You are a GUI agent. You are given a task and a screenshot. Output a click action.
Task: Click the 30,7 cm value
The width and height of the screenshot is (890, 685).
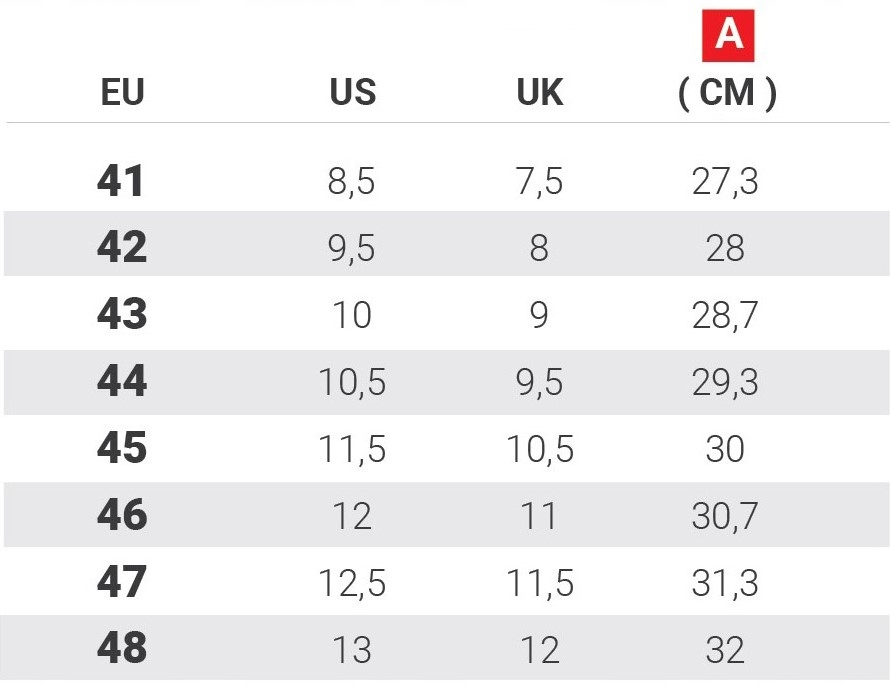tap(725, 516)
